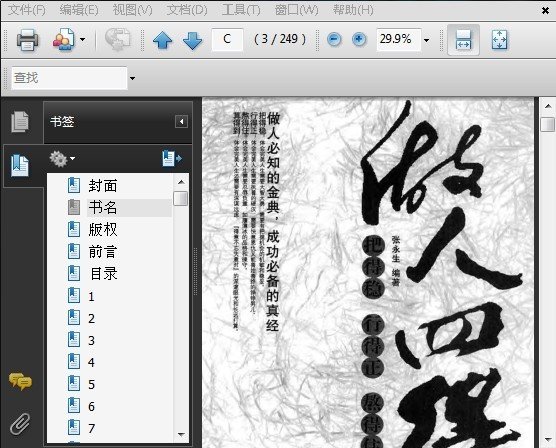Go to next page with down arrow

[x=193, y=40]
